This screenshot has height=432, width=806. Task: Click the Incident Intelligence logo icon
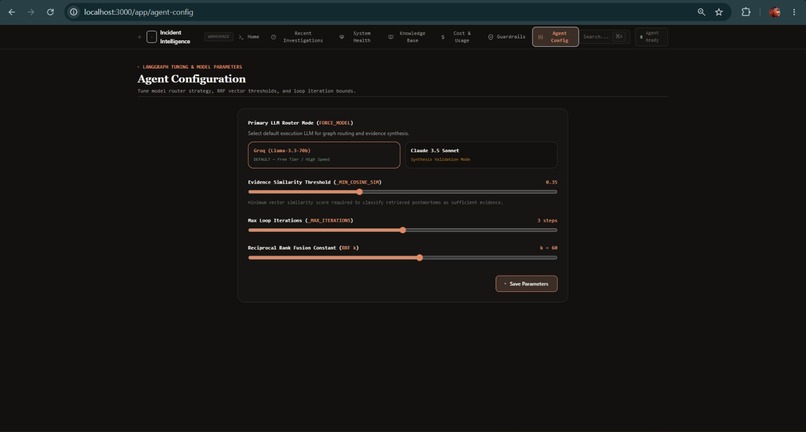click(152, 37)
